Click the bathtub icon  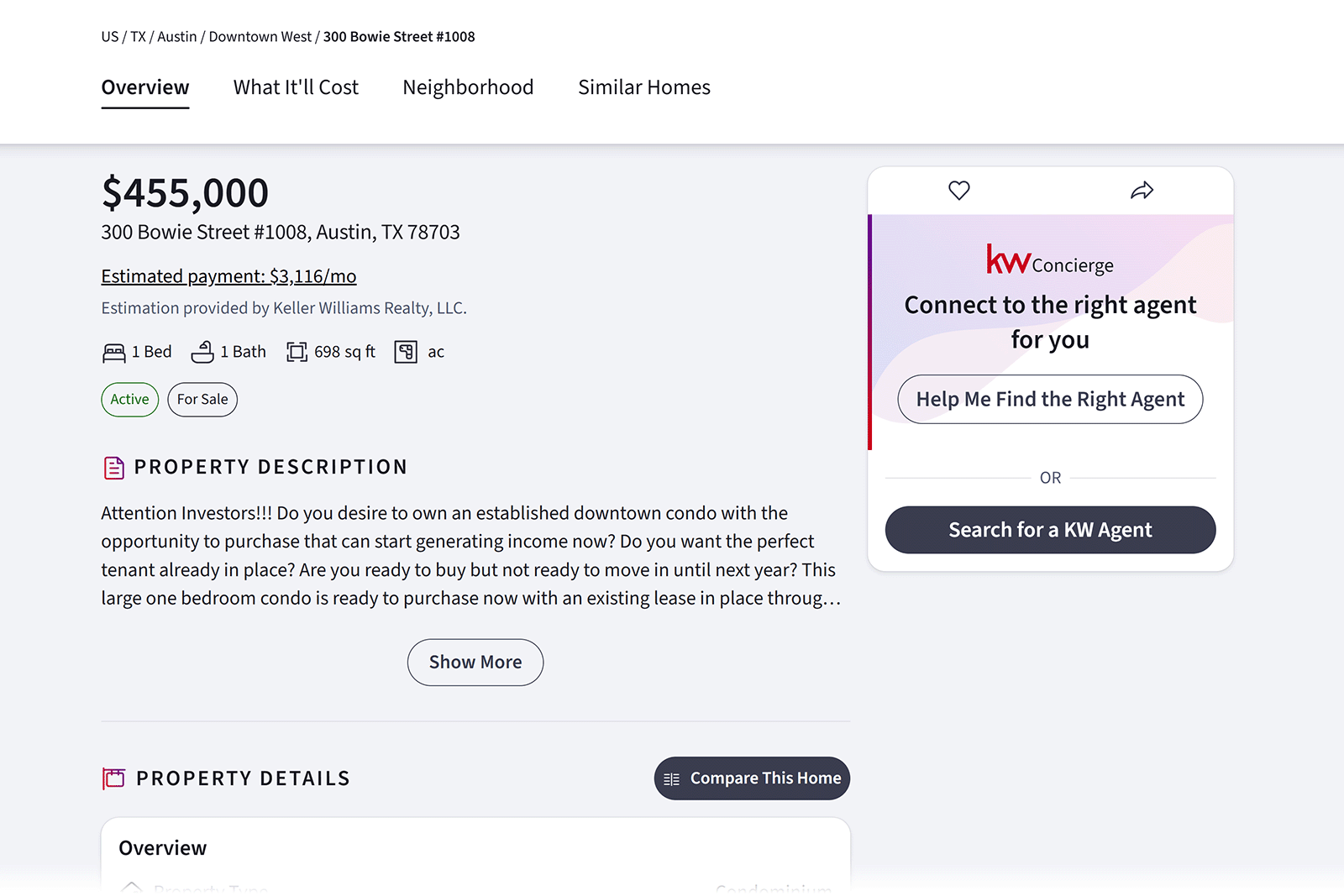click(x=202, y=352)
